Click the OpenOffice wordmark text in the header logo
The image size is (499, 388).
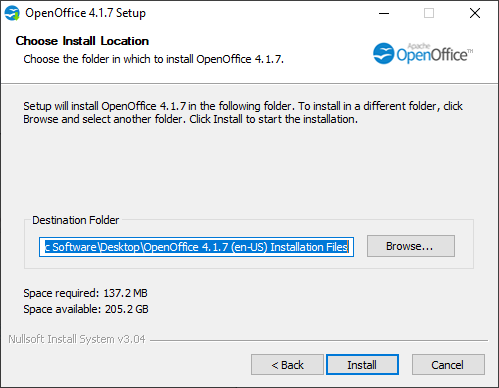coord(434,54)
